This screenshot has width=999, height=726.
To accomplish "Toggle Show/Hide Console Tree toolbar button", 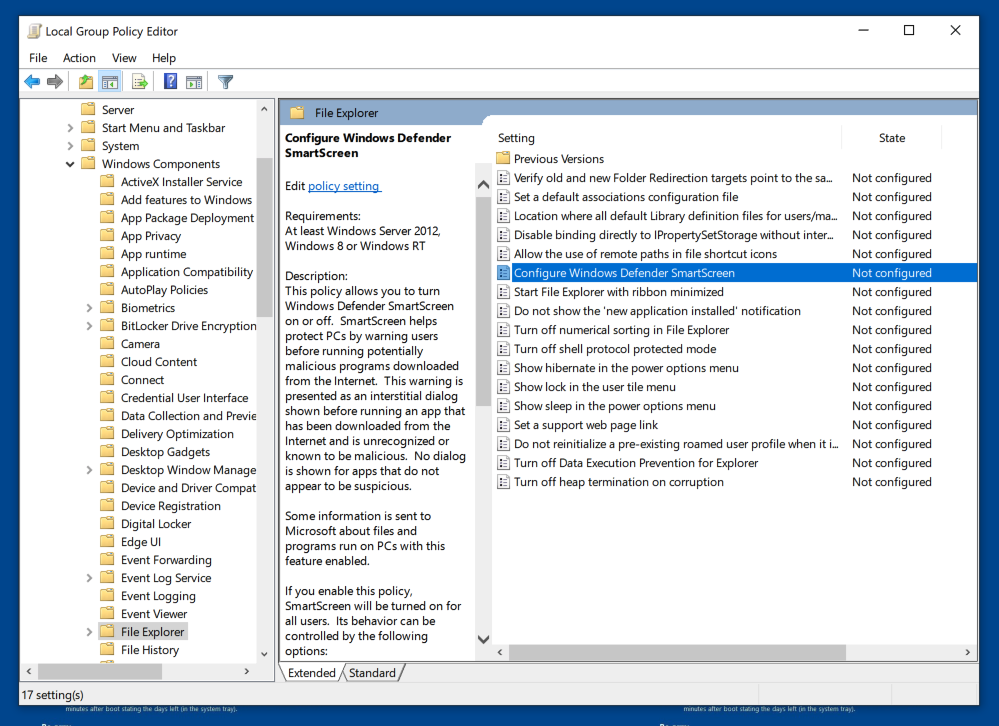I will [x=110, y=82].
